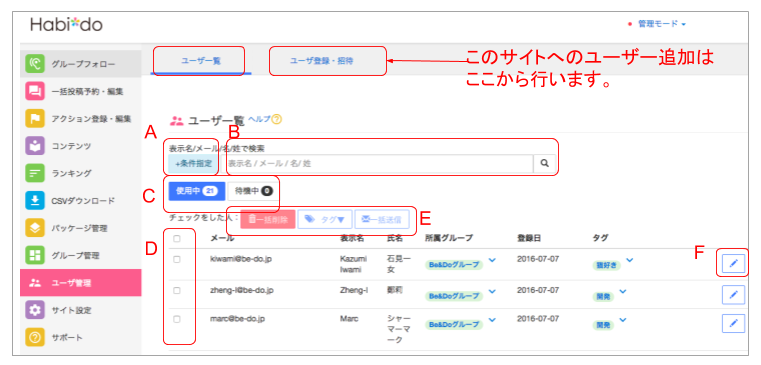The width and height of the screenshot is (761, 365).
Task: Show 待機中 users filter
Action: tap(253, 191)
